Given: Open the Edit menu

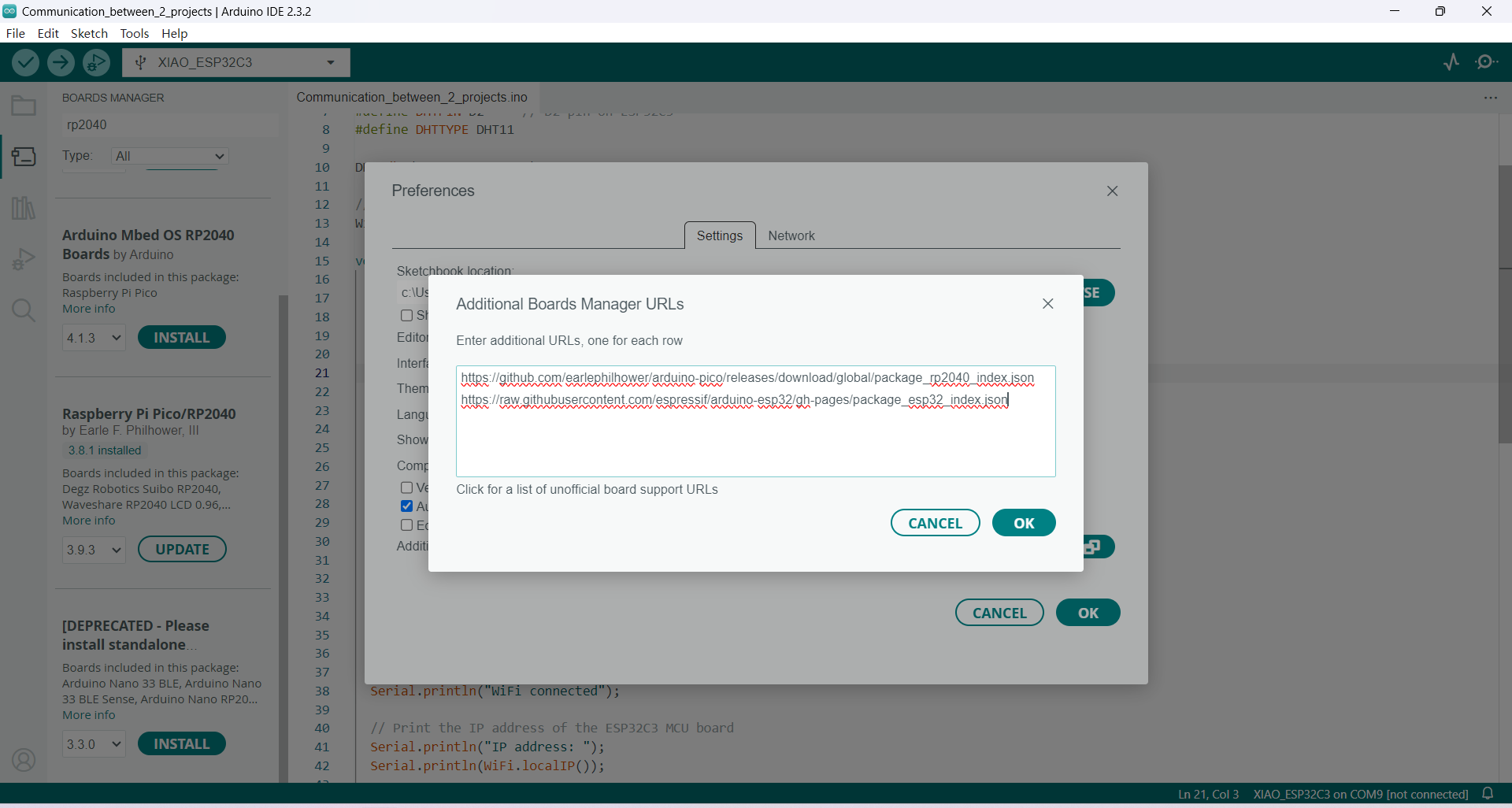Looking at the screenshot, I should [x=48, y=33].
